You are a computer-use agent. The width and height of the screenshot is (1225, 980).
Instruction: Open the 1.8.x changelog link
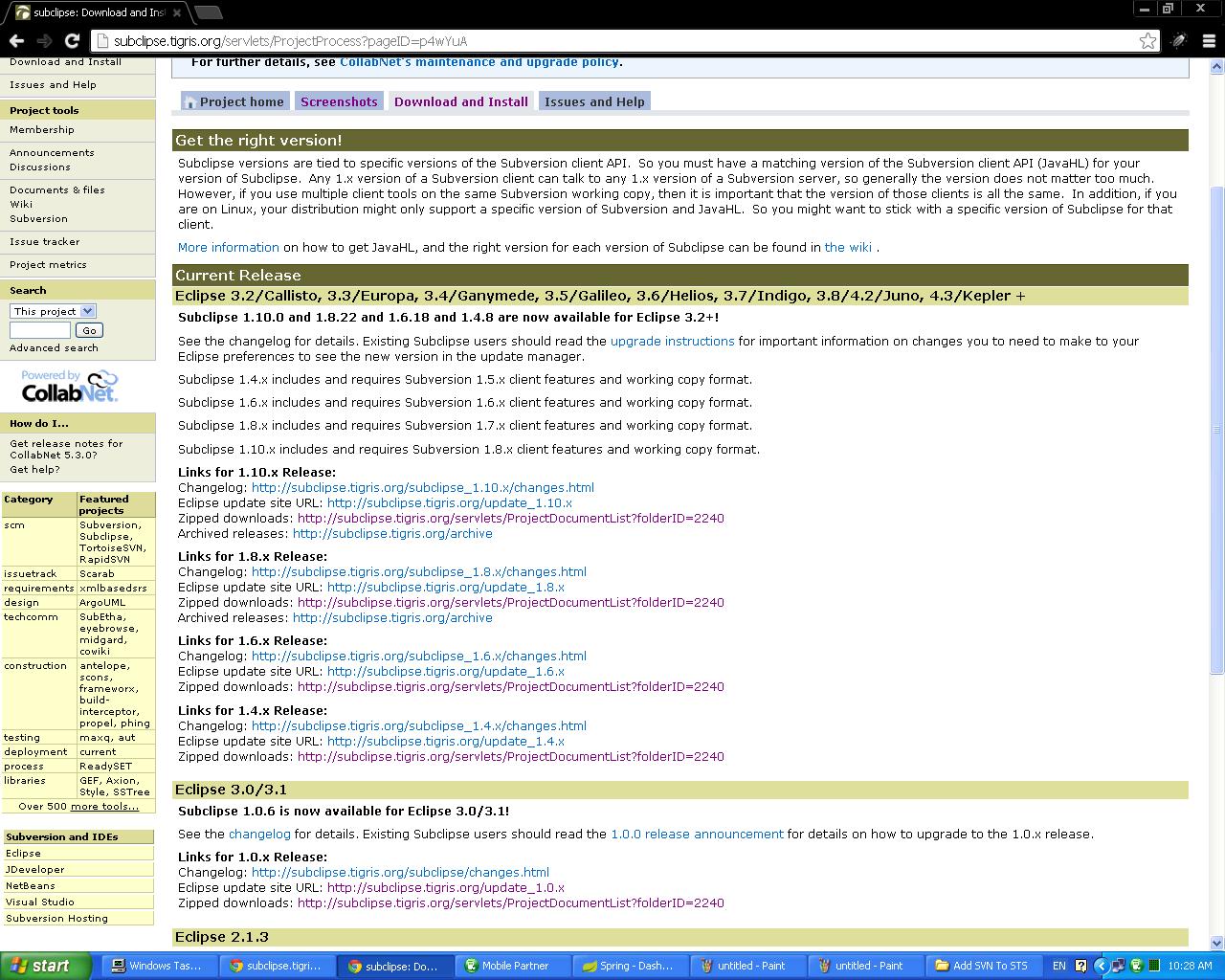419,571
